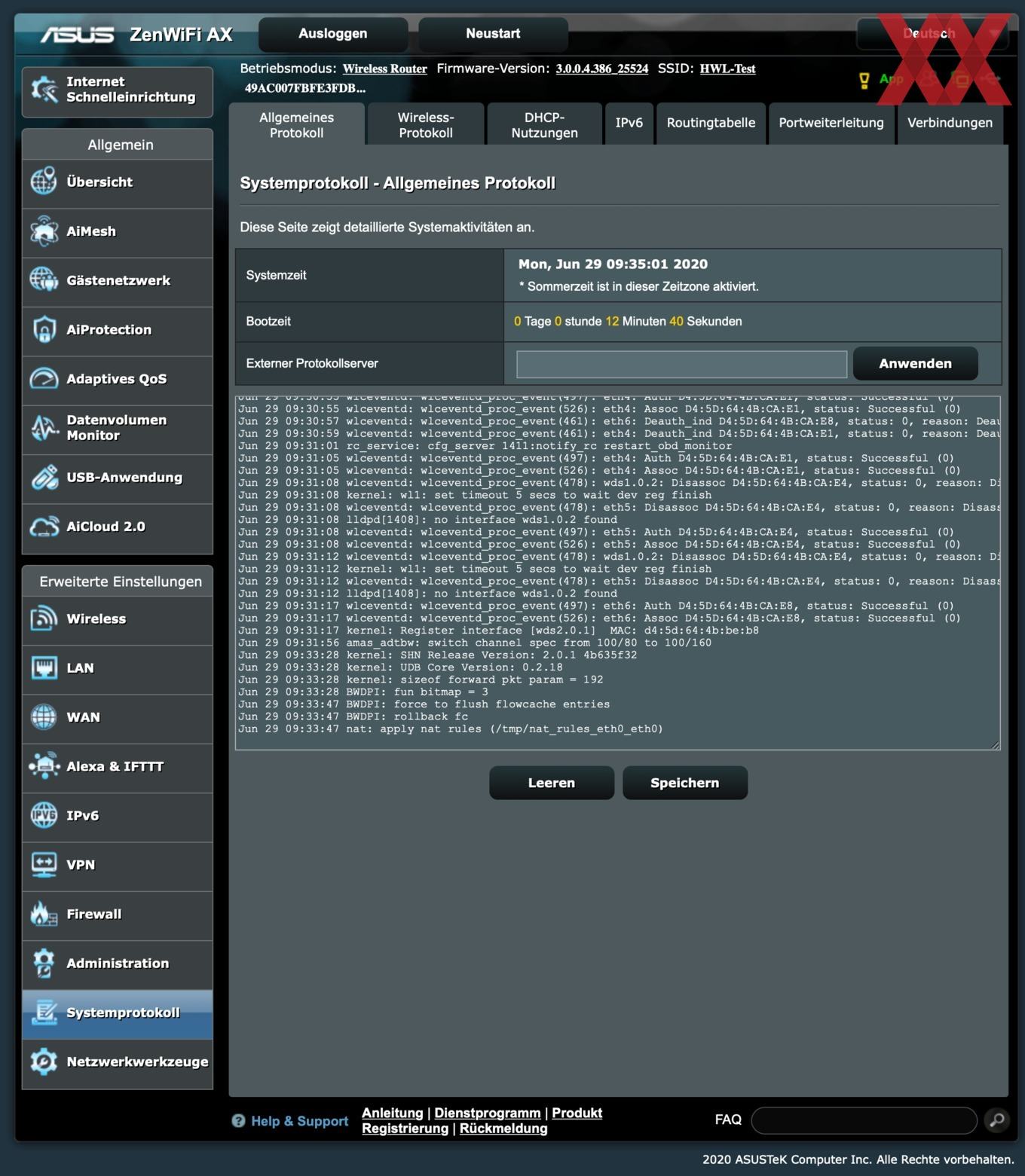Switch to Wireless-Protokoll tab
The image size is (1025, 1176).
(x=426, y=124)
